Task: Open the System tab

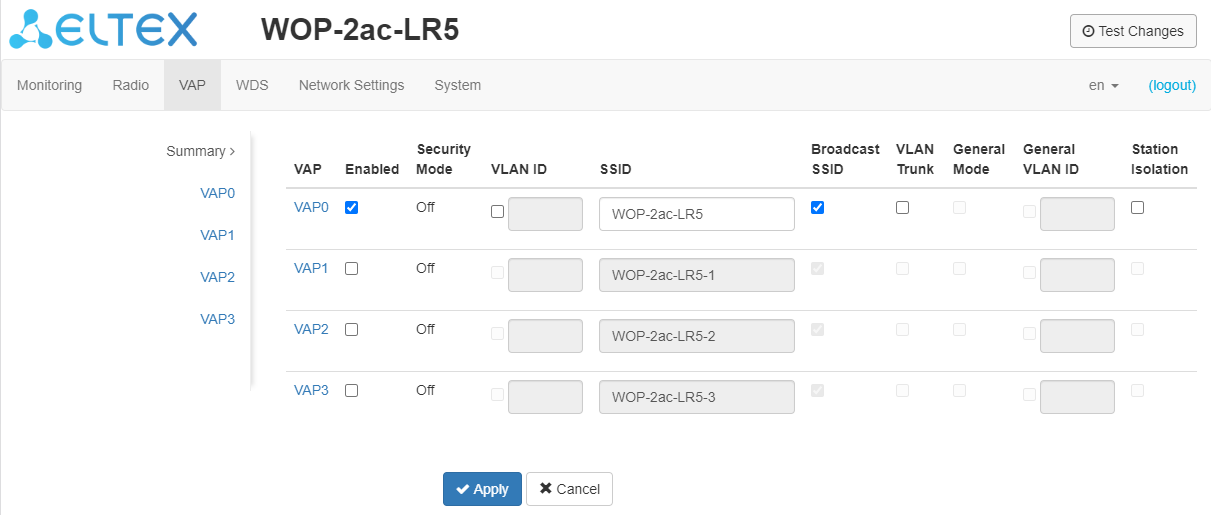Action: coord(457,85)
